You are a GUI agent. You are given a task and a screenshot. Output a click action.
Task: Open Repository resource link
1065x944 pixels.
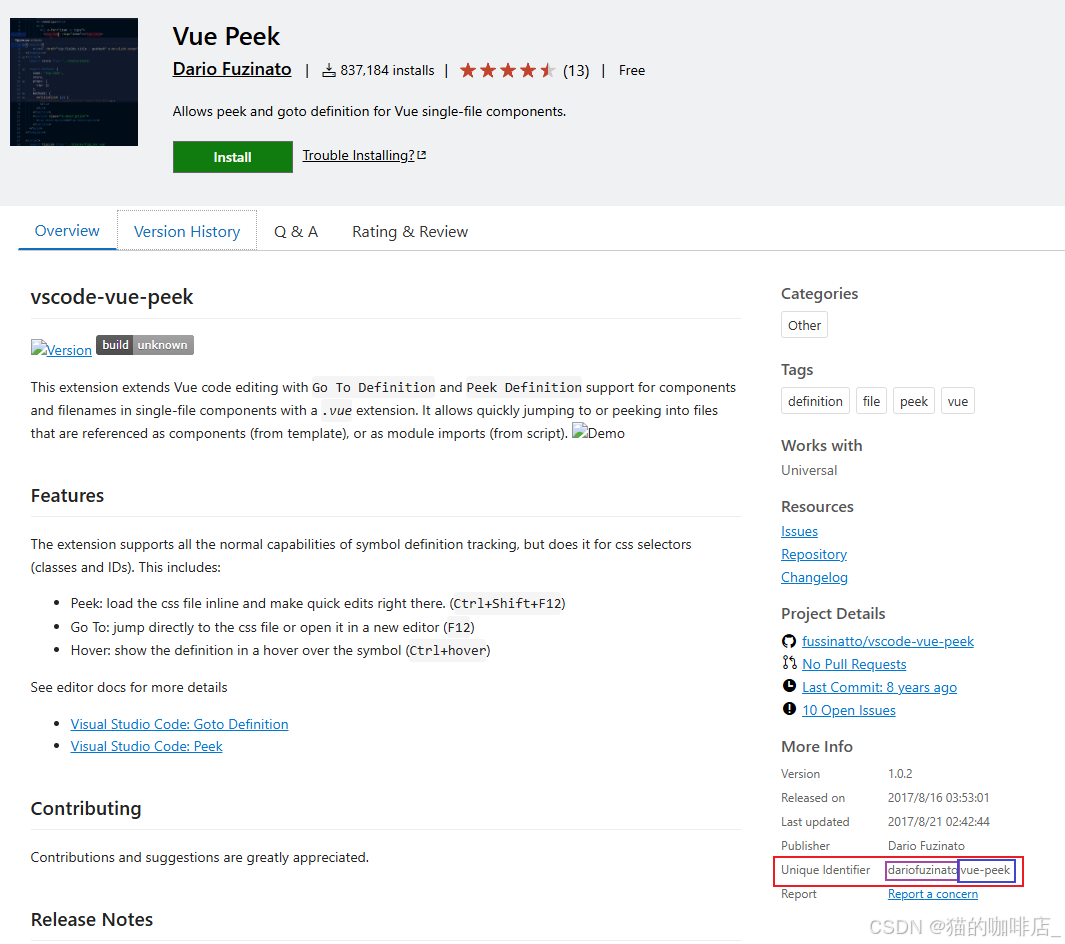pos(814,554)
